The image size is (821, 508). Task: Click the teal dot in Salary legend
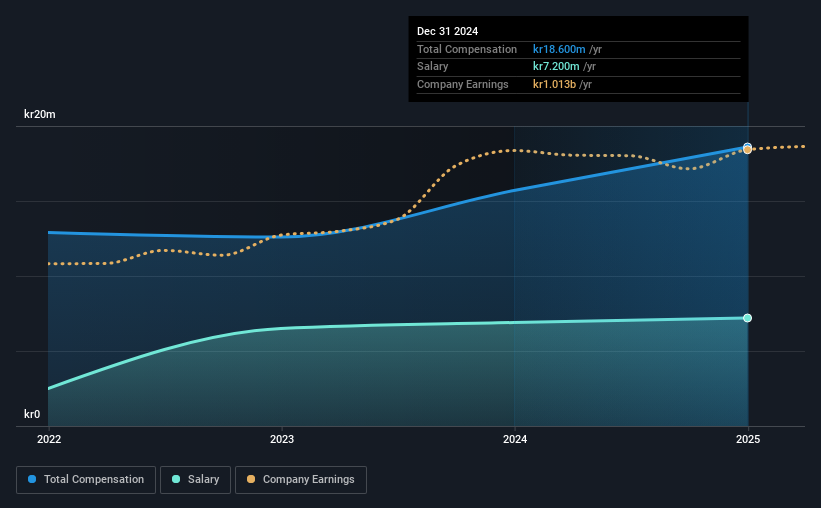pyautogui.click(x=176, y=479)
